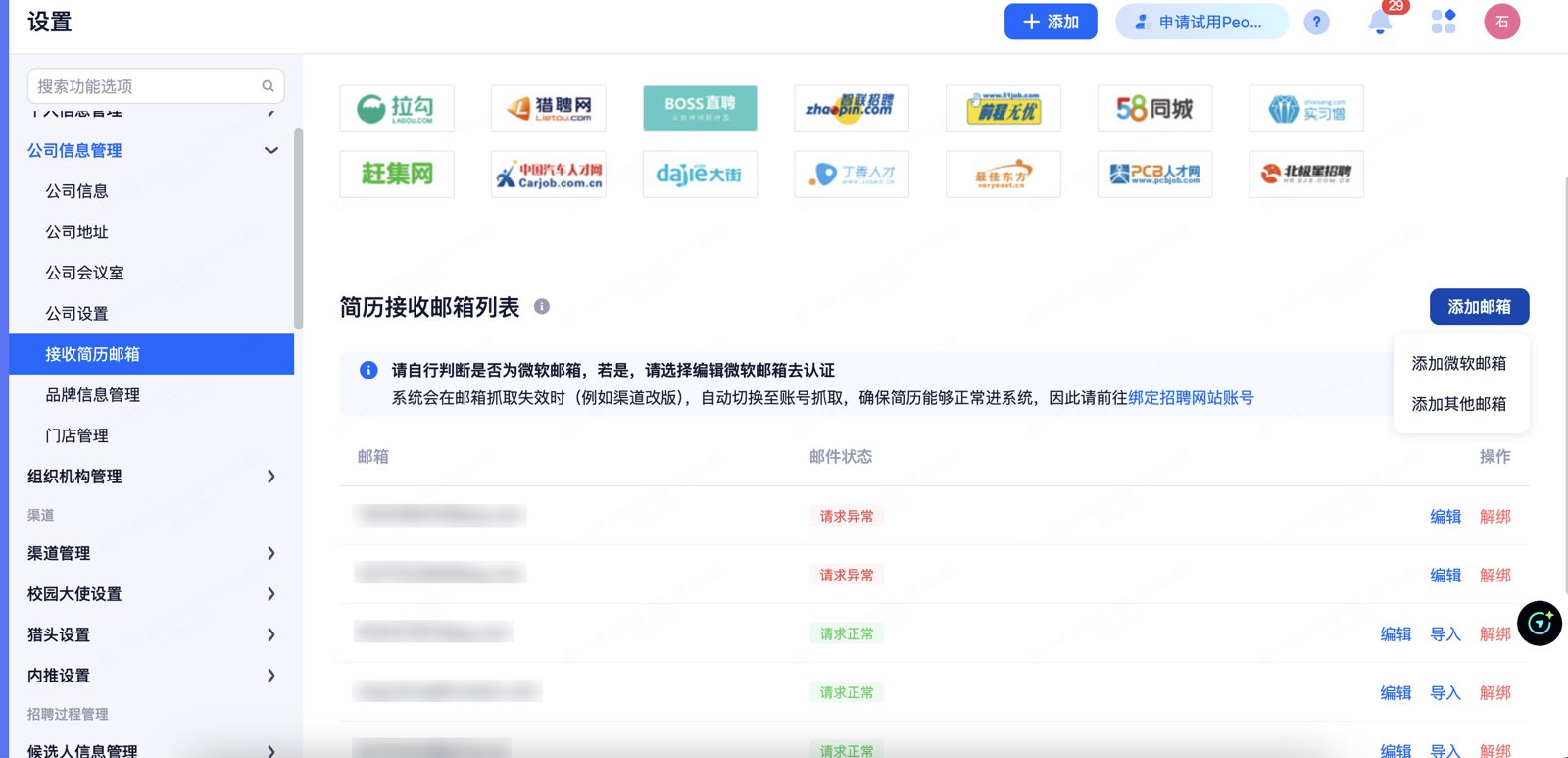Open the floating AI assistant icon

1540,623
